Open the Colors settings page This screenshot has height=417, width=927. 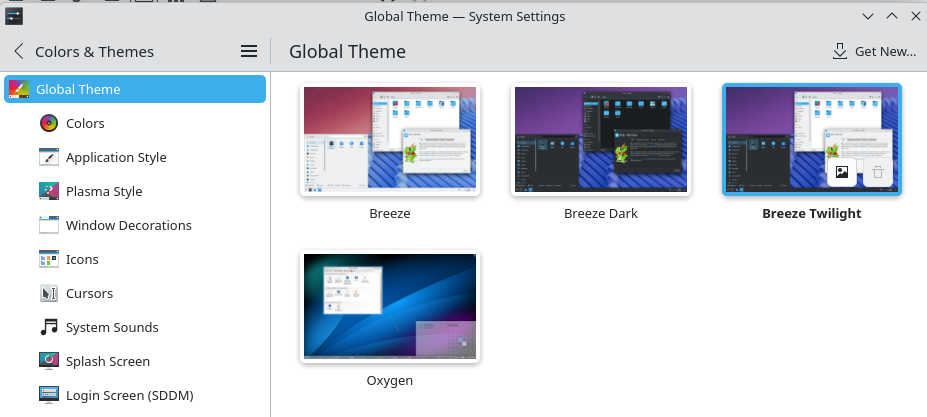(135, 123)
